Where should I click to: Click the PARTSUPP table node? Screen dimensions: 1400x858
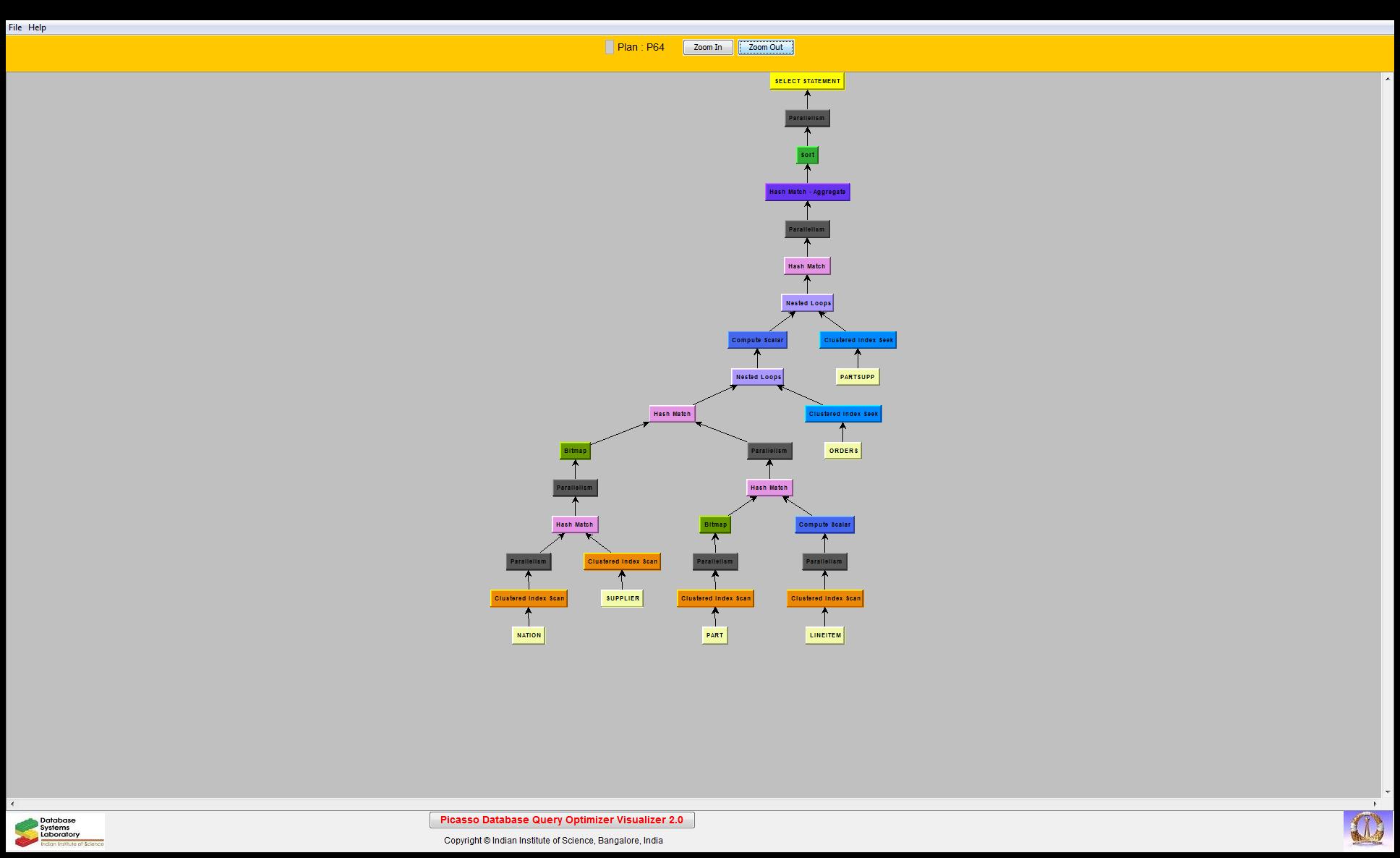pos(857,377)
